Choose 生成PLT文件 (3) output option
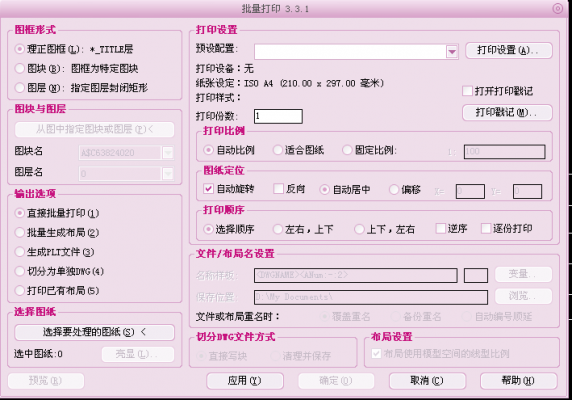The width and height of the screenshot is (572, 400). pyautogui.click(x=19, y=252)
